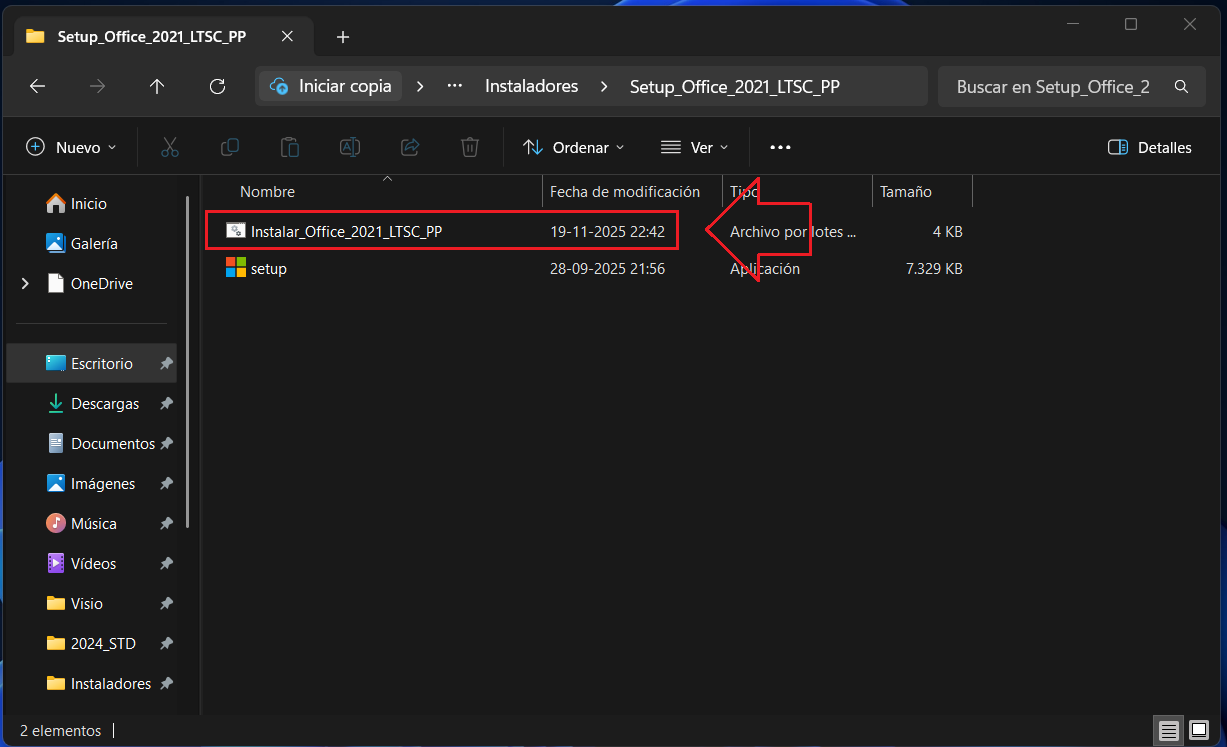Close the Setup_Office_2021_LTSC_PP tab
Viewport: 1227px width, 747px height.
287,36
